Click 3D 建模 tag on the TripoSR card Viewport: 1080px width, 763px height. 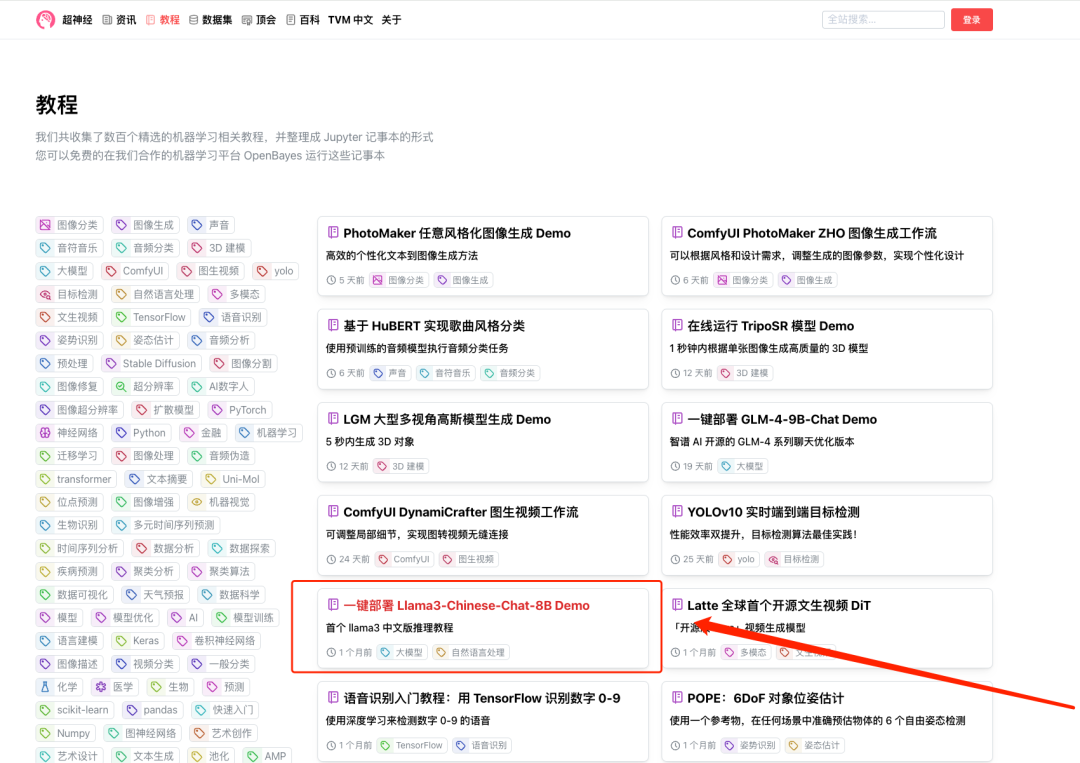click(745, 373)
